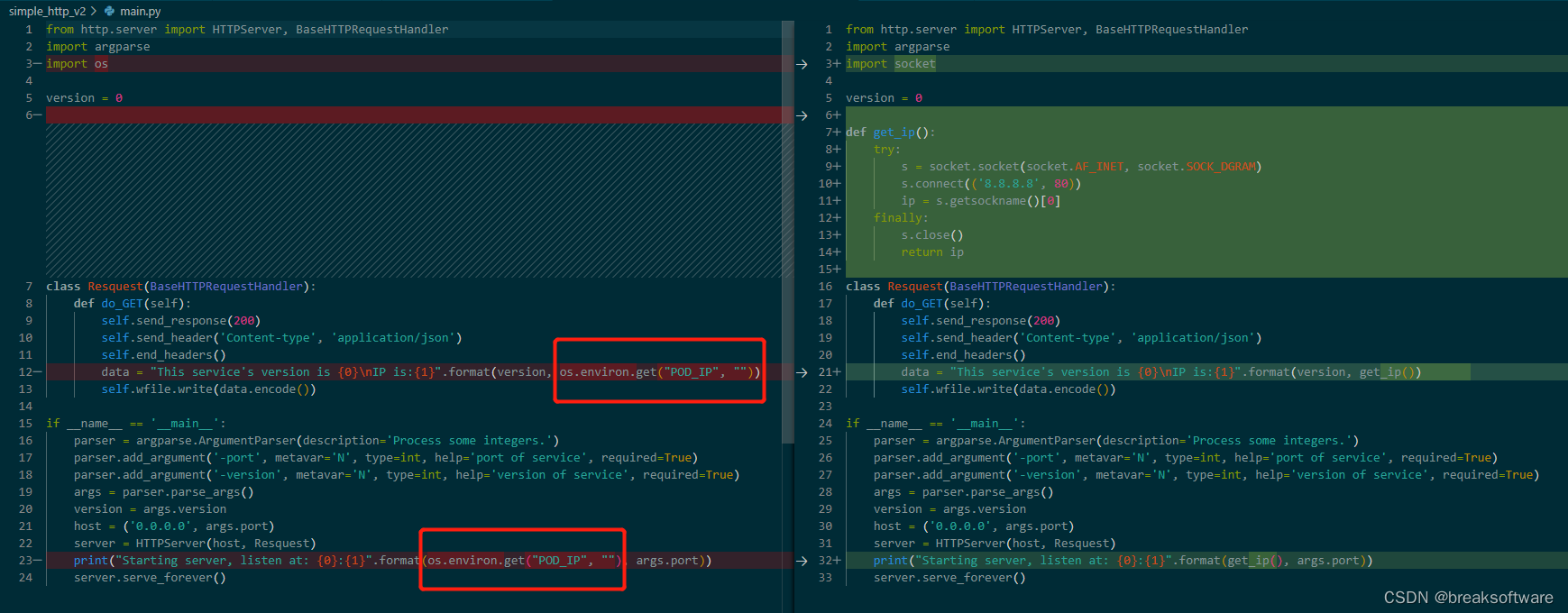Viewport: 1568px width, 613px height.
Task: Click the revert arrow beside 'import os' change
Action: click(x=802, y=64)
